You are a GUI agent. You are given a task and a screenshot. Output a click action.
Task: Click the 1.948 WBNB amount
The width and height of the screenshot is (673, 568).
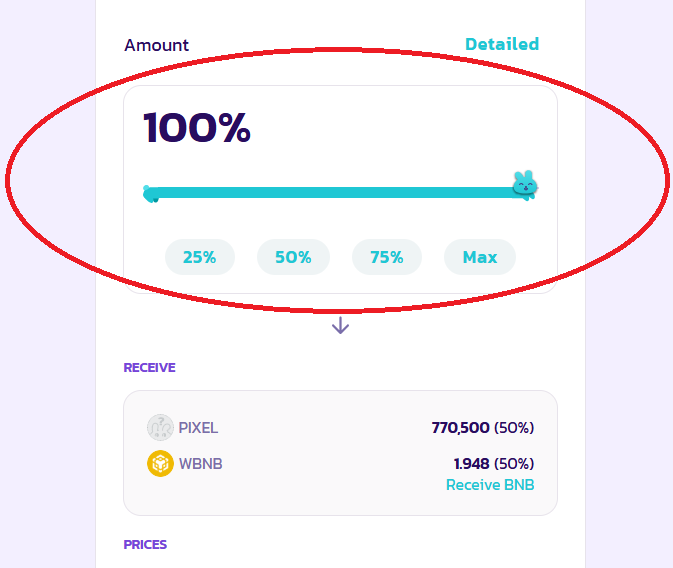coord(471,464)
